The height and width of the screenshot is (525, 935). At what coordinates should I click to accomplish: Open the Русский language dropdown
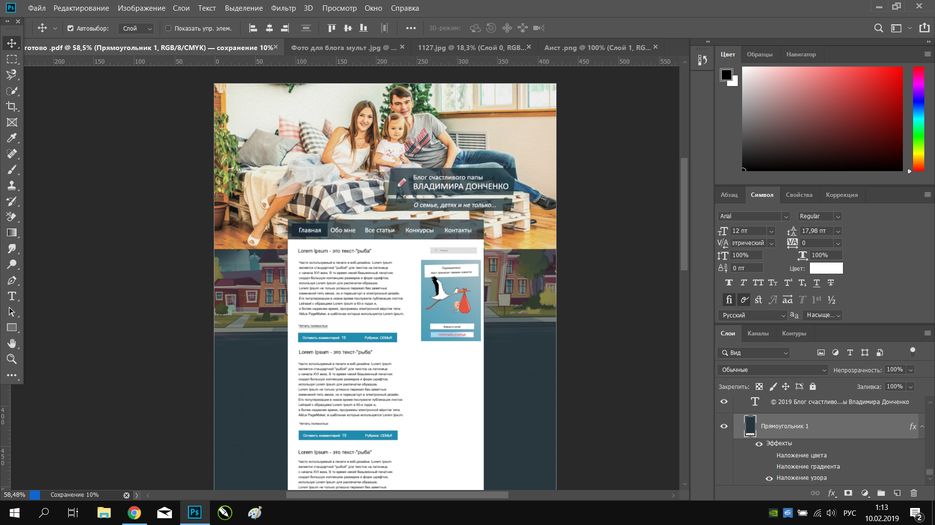753,315
